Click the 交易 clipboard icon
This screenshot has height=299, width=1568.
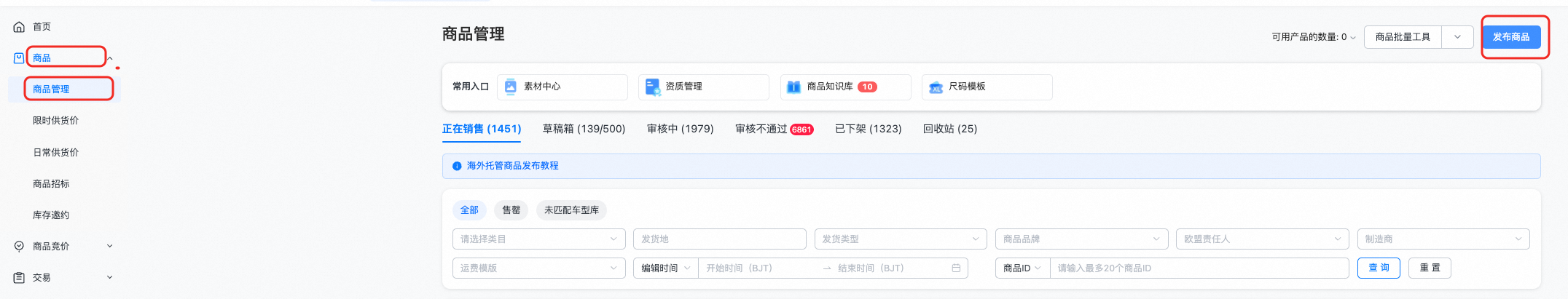pos(19,278)
